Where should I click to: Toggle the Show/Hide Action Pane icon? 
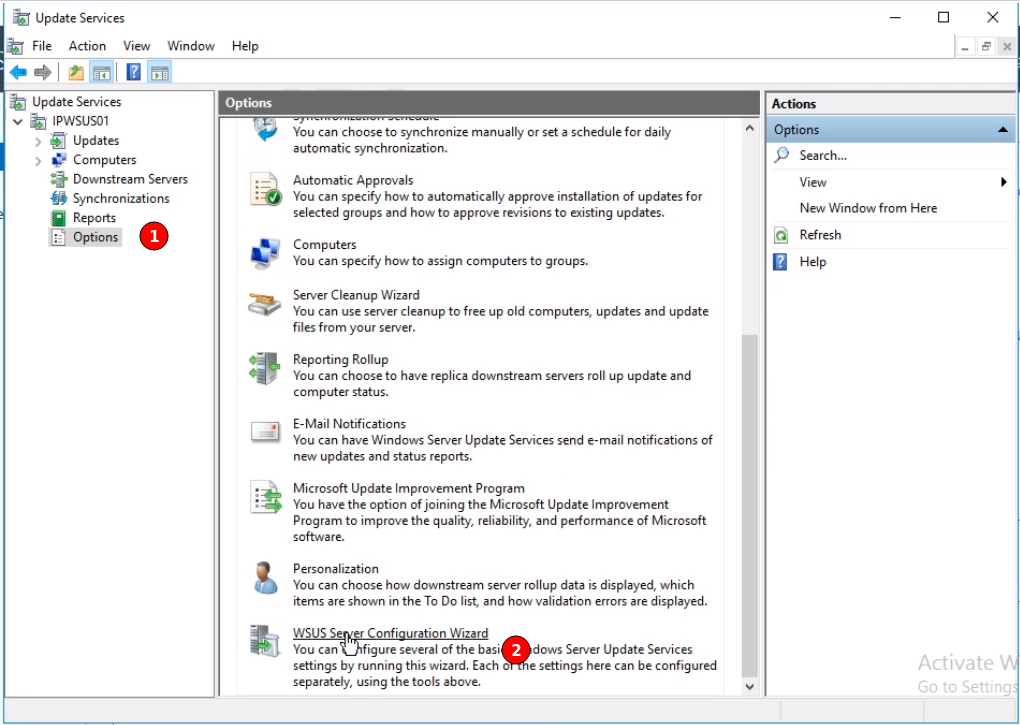click(160, 72)
